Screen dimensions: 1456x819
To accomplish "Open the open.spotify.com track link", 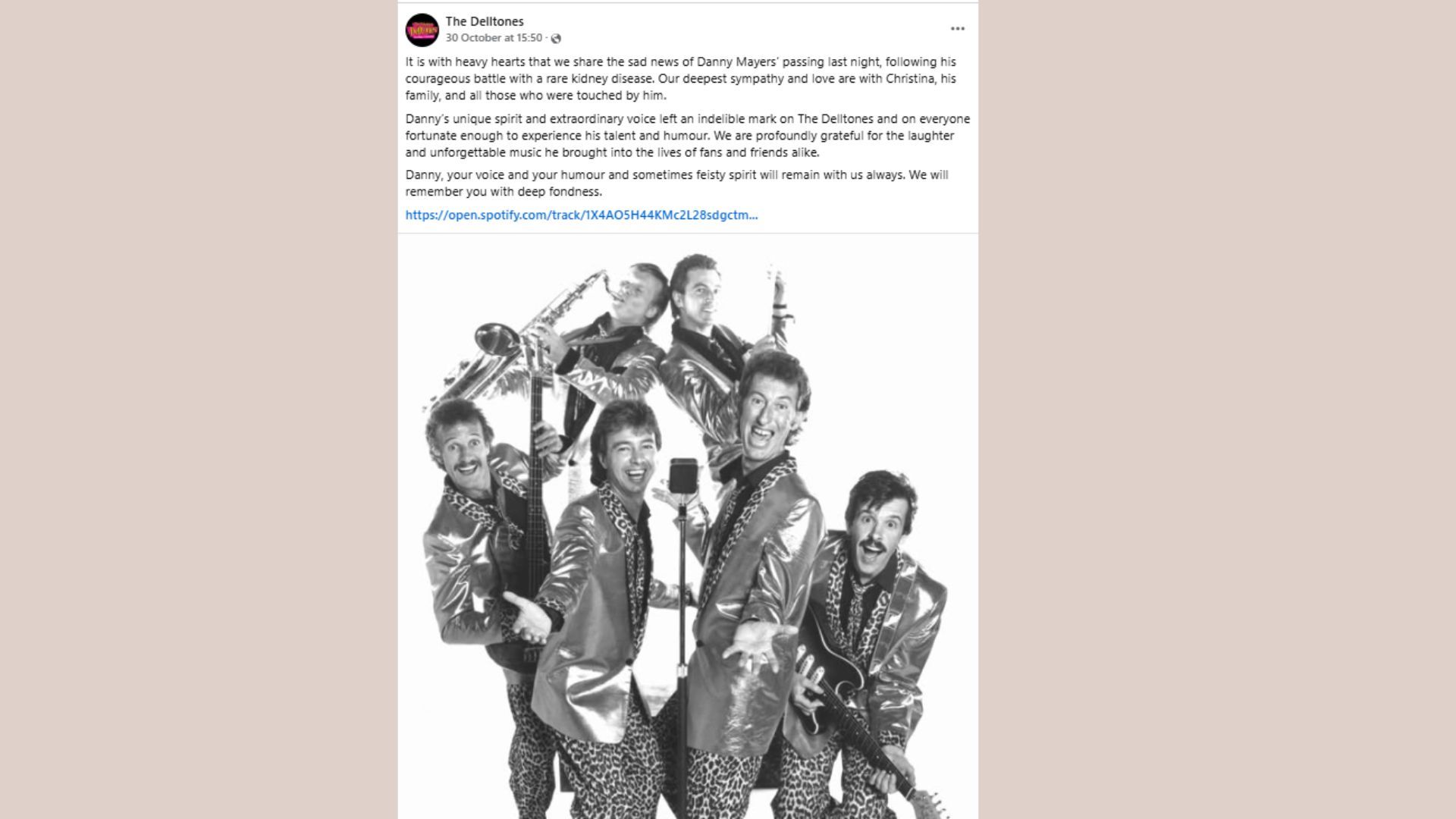I will [582, 215].
